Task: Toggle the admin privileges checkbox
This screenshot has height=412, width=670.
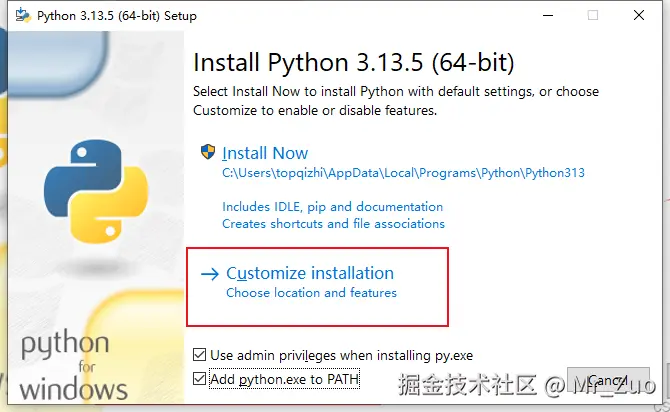Action: pos(200,355)
